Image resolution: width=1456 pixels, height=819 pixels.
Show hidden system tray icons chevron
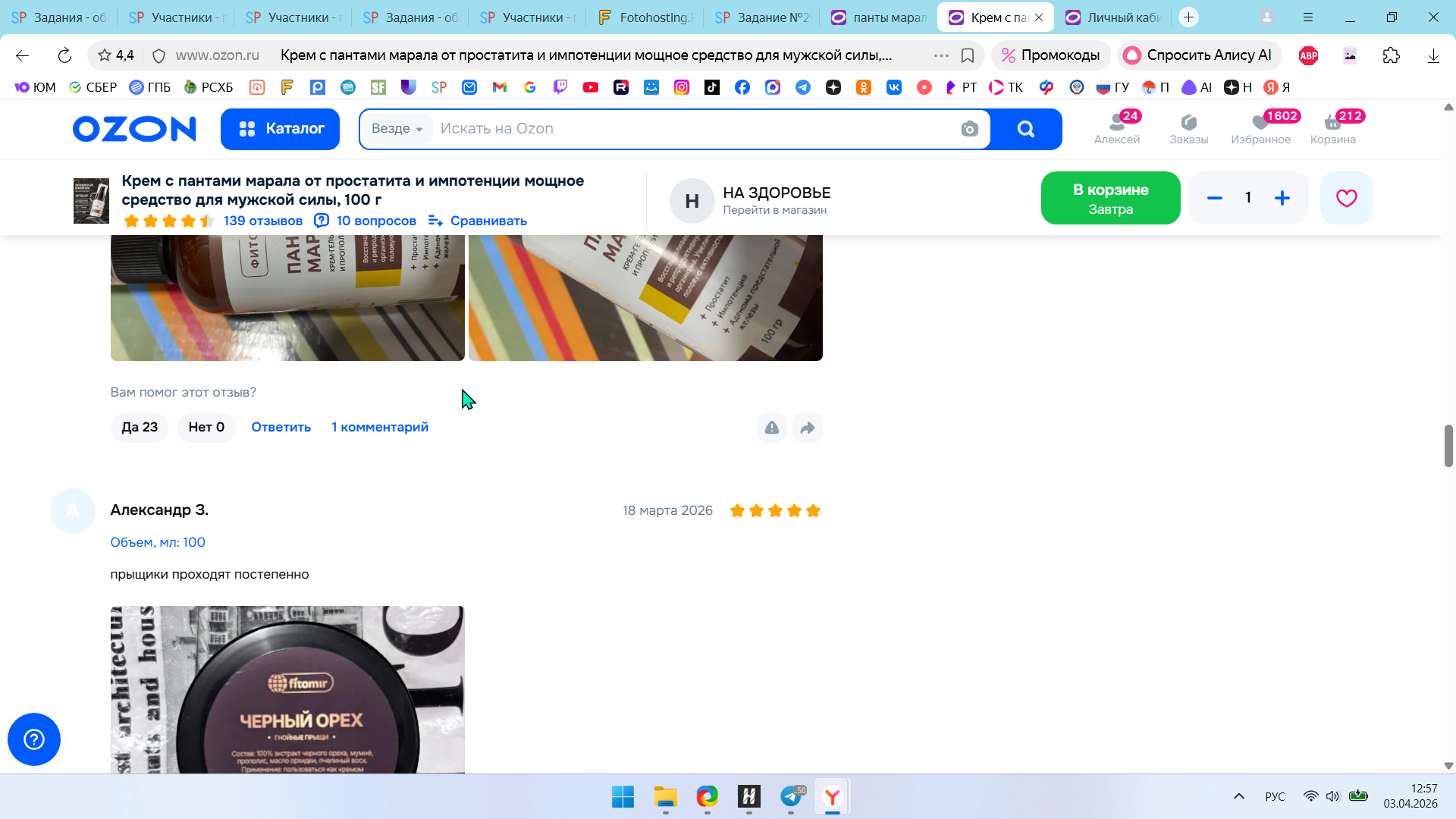point(1238,796)
